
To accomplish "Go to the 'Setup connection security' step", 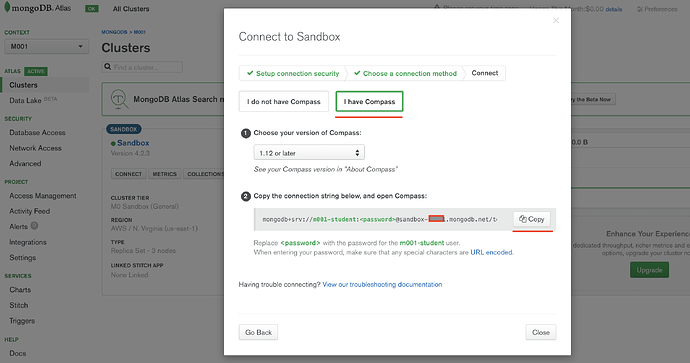I will tap(293, 73).
